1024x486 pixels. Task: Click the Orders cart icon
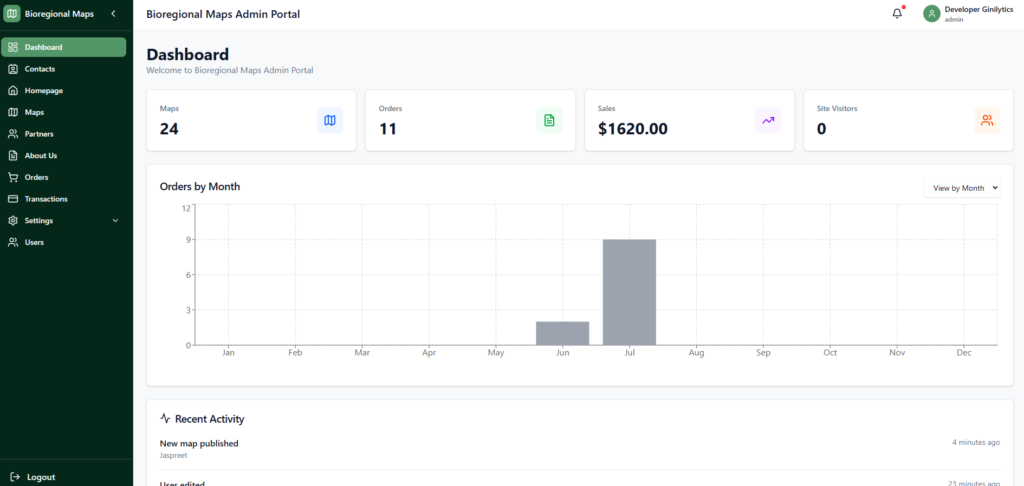click(x=13, y=177)
